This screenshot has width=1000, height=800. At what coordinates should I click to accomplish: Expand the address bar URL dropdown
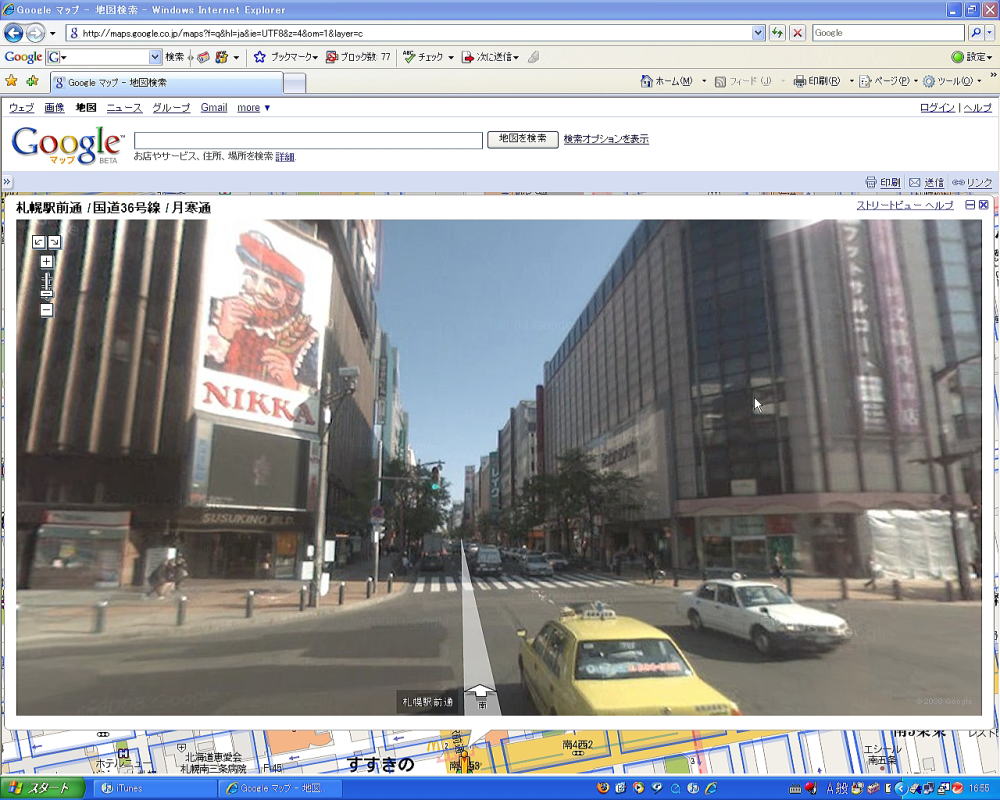tap(758, 33)
